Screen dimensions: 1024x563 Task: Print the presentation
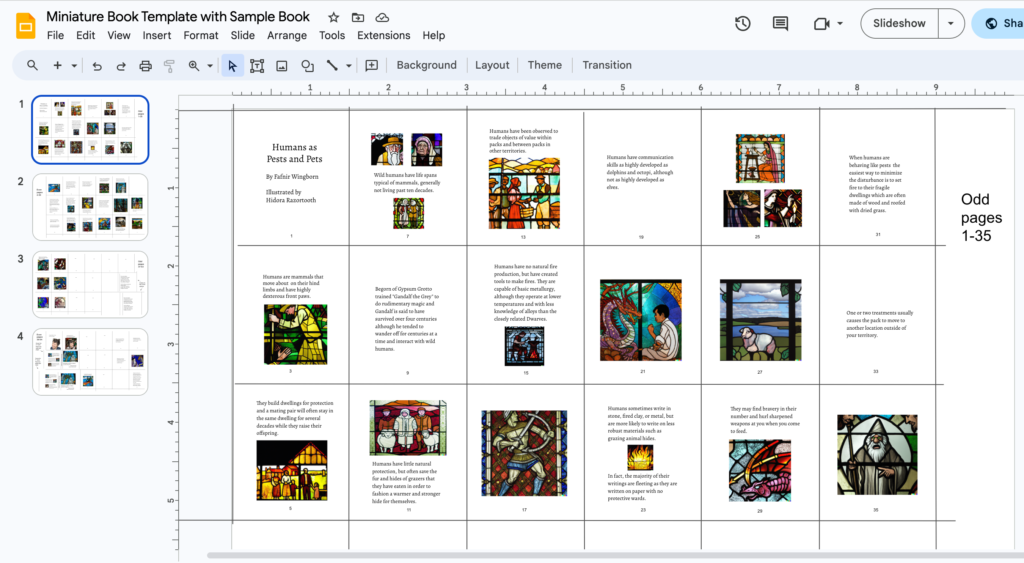click(145, 65)
